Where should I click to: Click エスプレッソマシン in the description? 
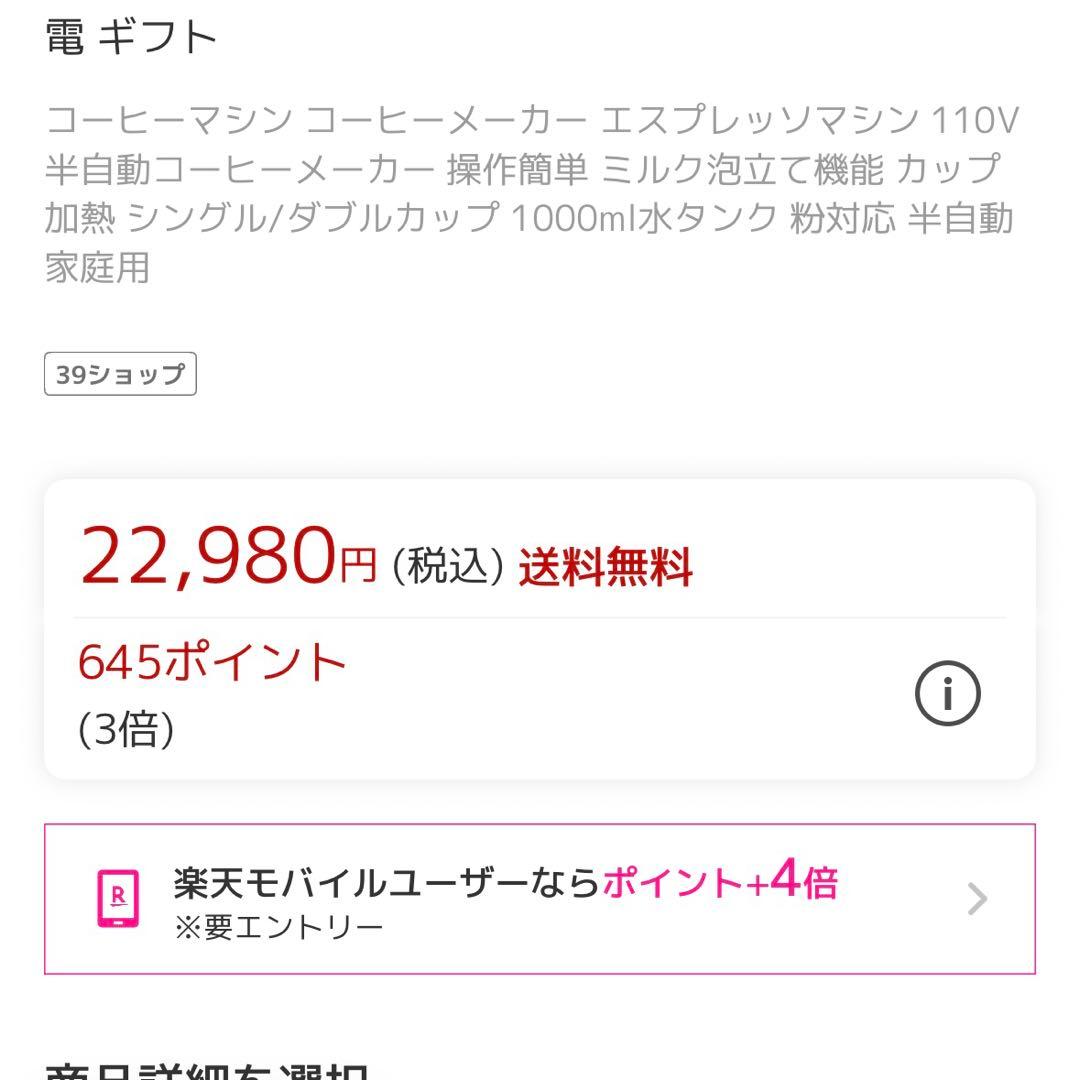tap(759, 122)
